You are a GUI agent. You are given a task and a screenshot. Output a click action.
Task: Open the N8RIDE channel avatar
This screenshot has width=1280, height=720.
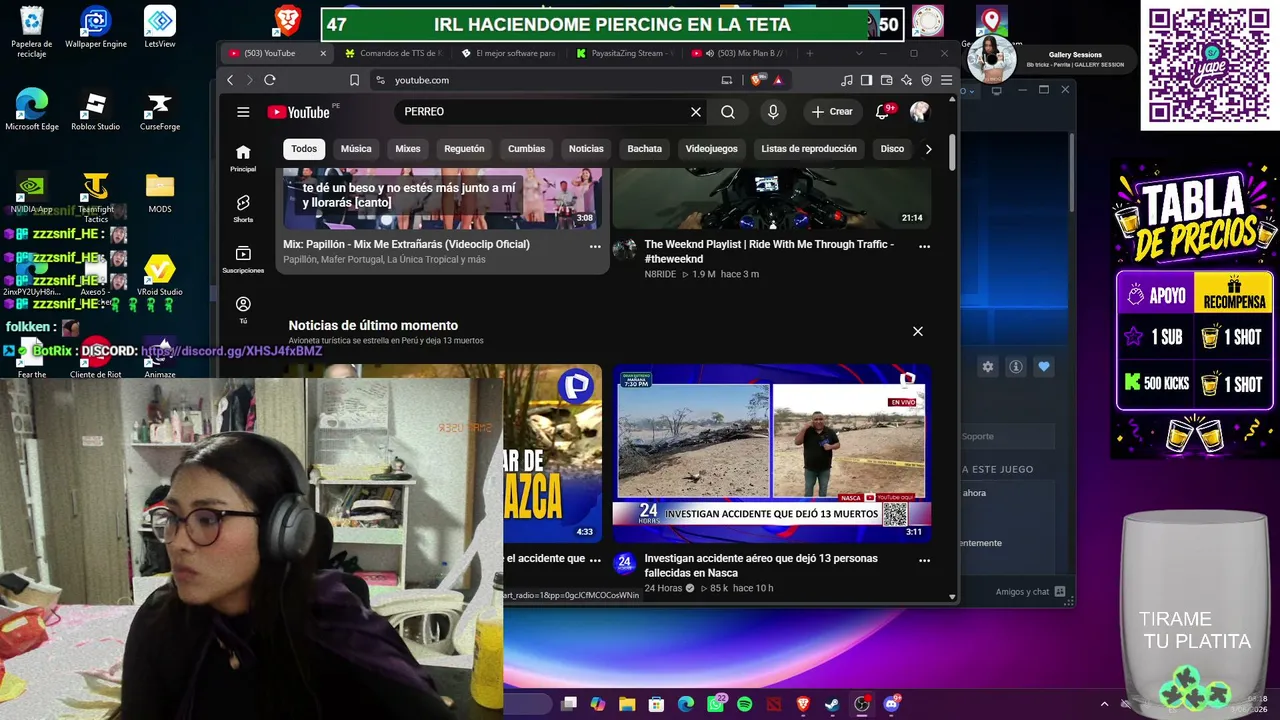point(624,249)
